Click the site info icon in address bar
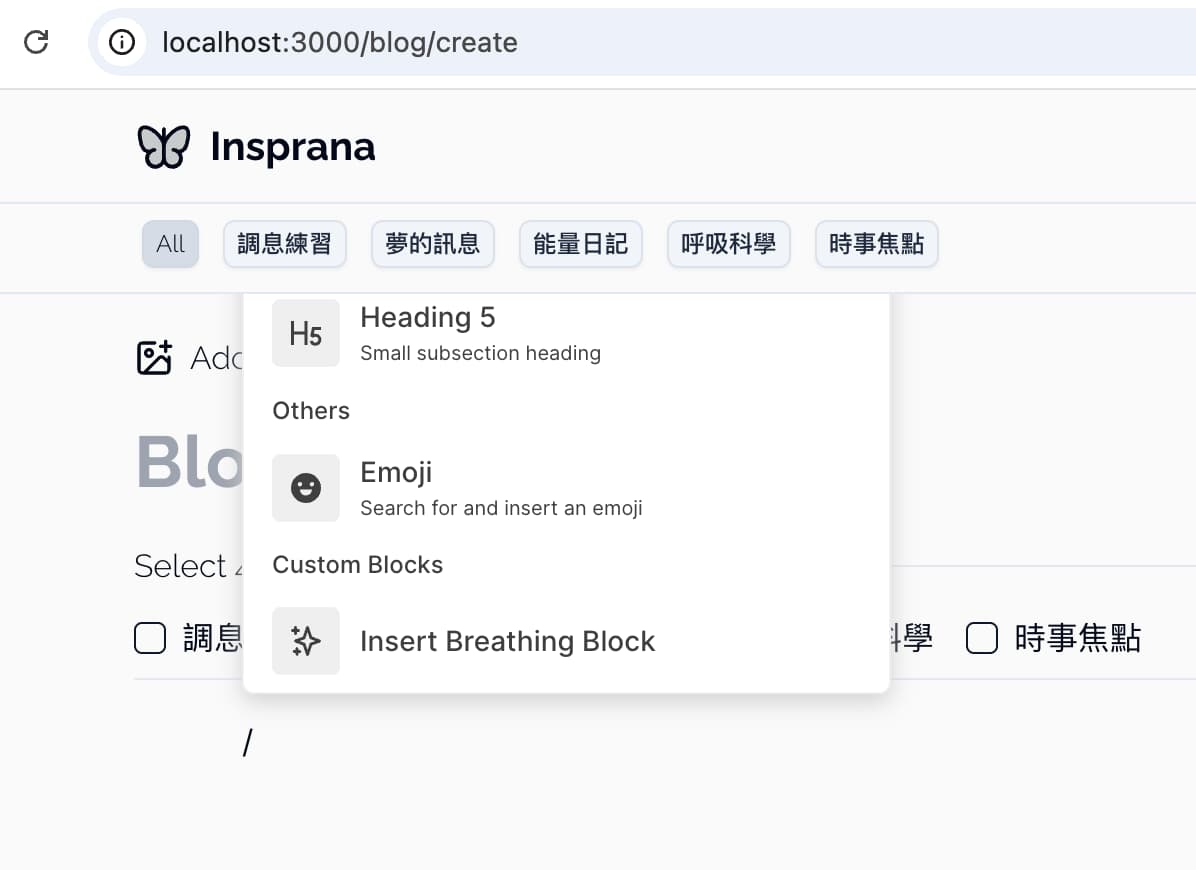Screen dimensions: 1196x870 click(122, 42)
